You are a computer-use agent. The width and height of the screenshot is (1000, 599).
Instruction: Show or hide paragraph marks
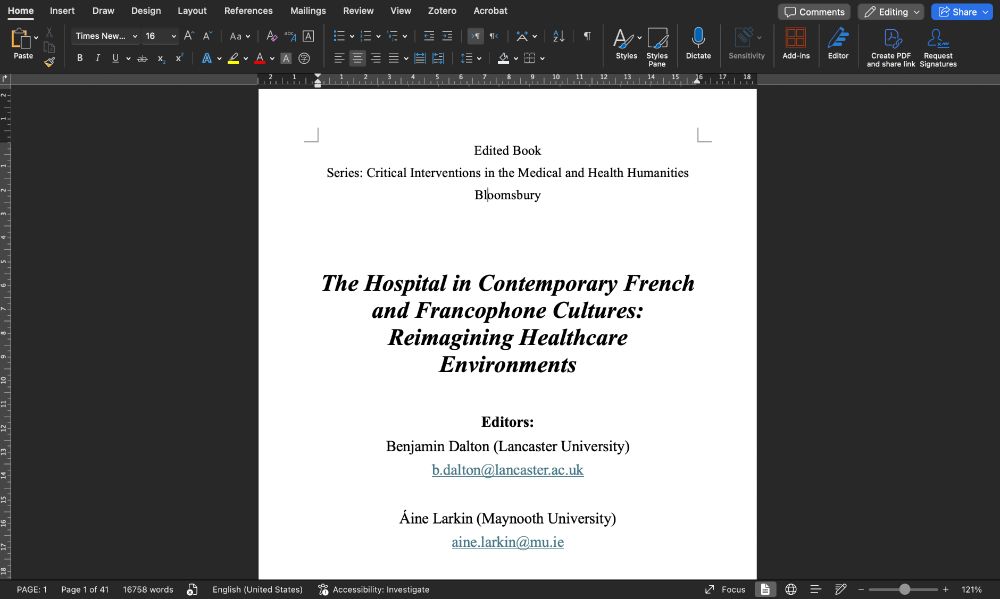[x=587, y=36]
